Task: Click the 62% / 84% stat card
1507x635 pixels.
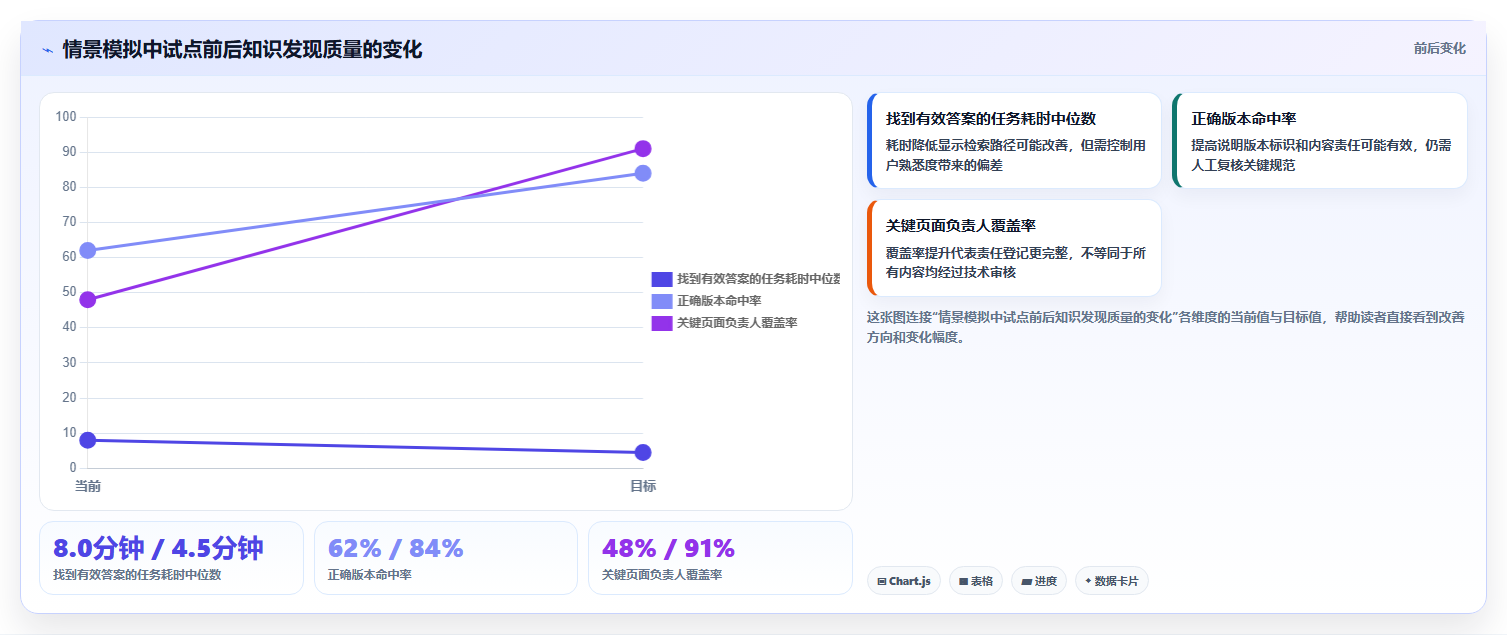Action: (446, 558)
